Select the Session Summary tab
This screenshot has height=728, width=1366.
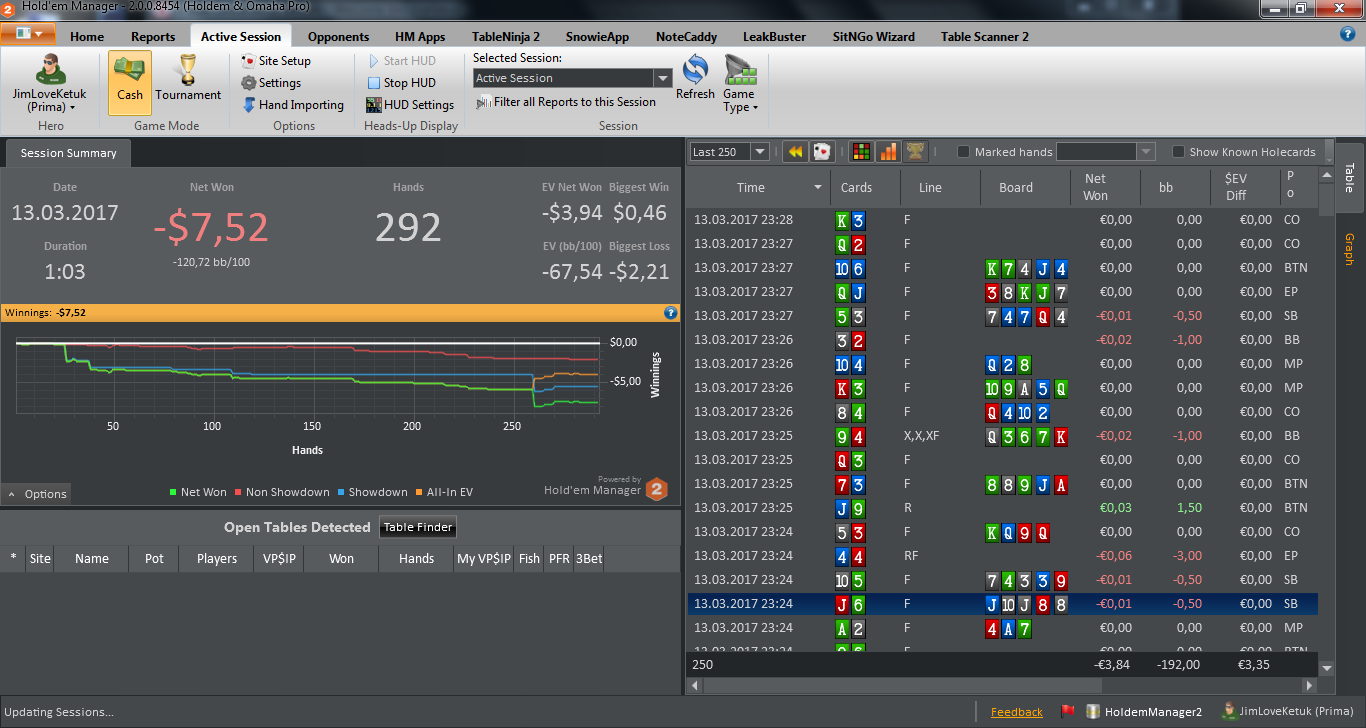coord(68,153)
